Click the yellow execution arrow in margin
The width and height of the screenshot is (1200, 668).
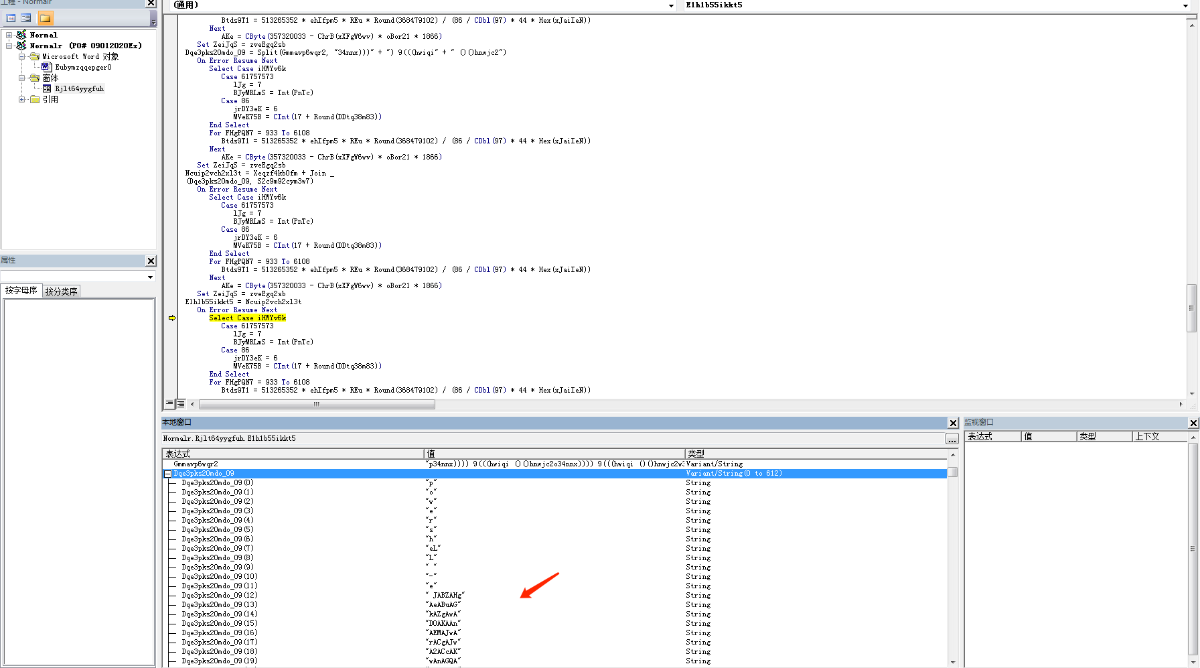pos(171,318)
